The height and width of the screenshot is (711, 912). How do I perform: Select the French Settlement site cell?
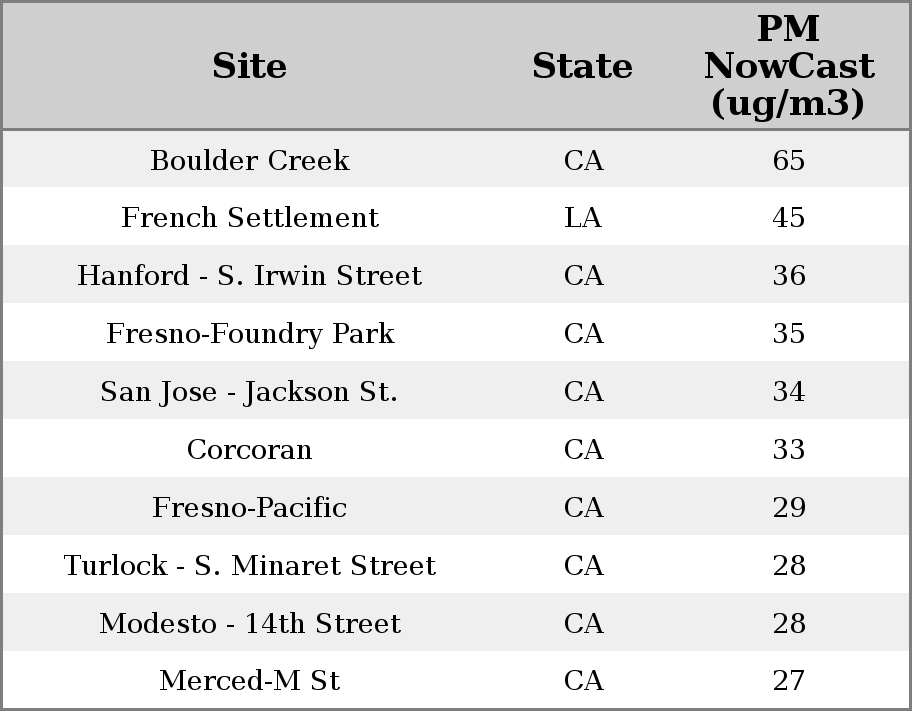(x=249, y=218)
